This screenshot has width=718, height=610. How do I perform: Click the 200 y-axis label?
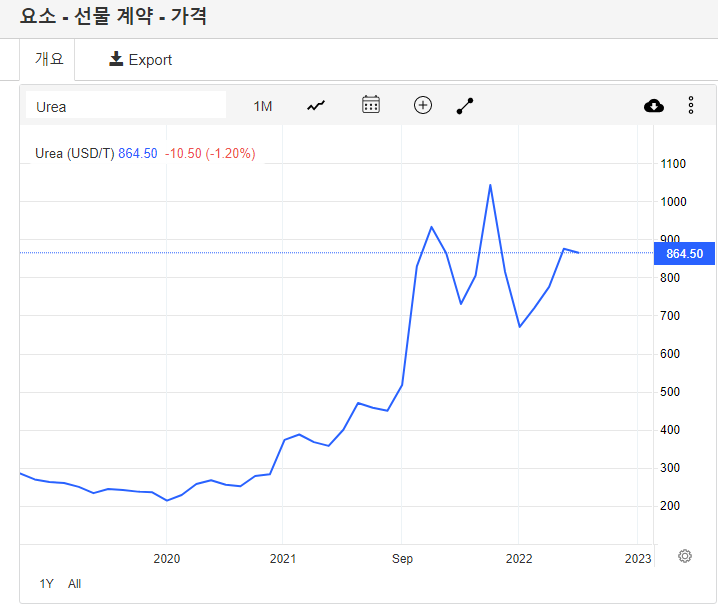coord(670,506)
